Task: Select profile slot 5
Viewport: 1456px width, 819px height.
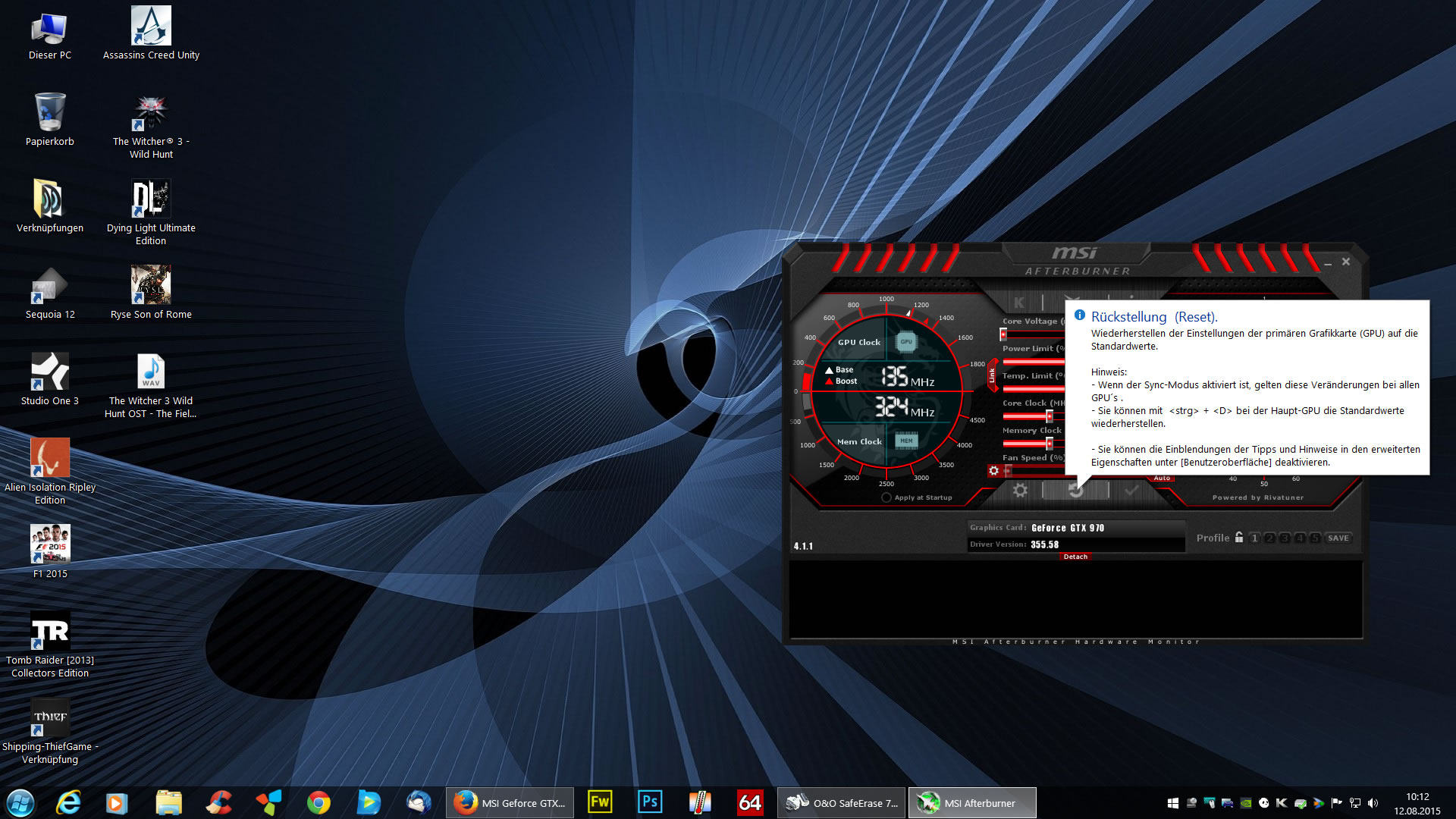Action: (x=1315, y=538)
